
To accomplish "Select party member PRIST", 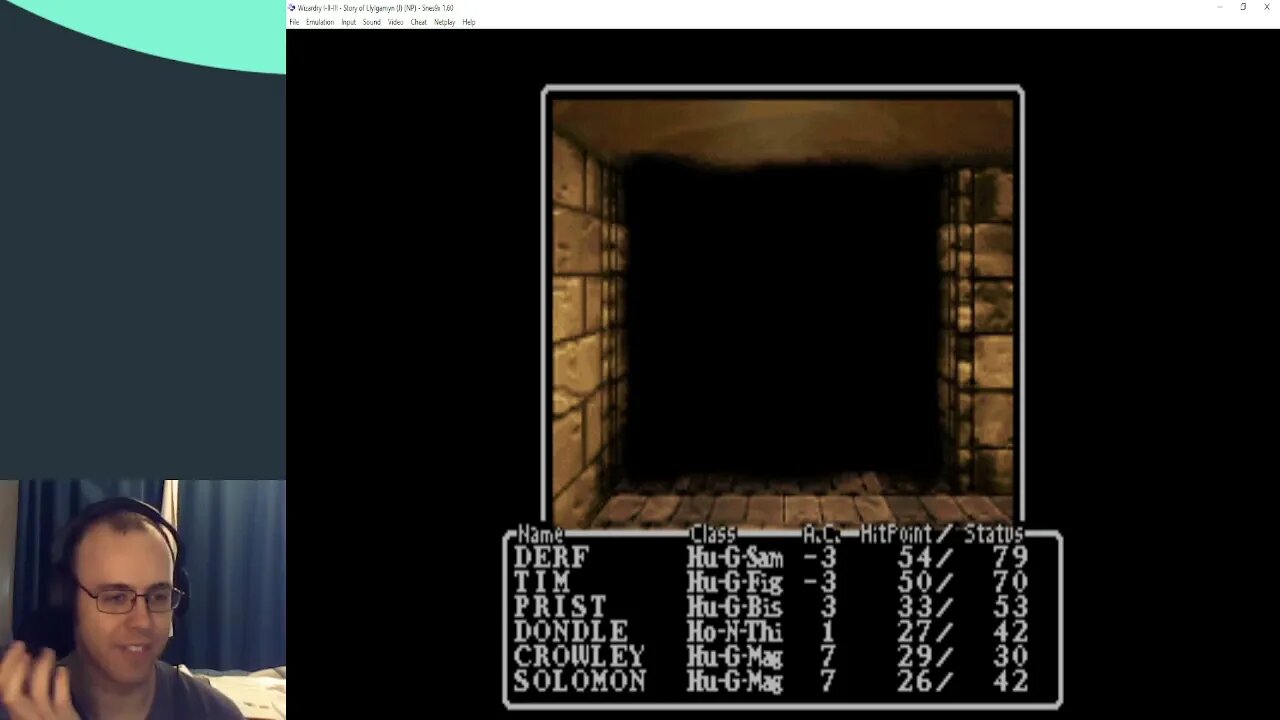I will tap(560, 607).
